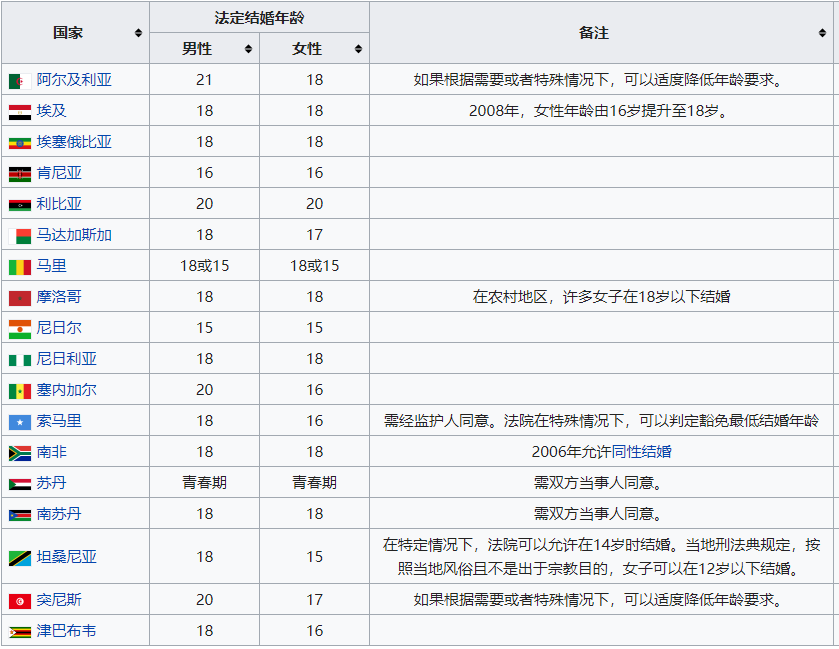Screen dimensions: 839x649
Task: Go to the 苏丹 article link
Action: (x=51, y=483)
